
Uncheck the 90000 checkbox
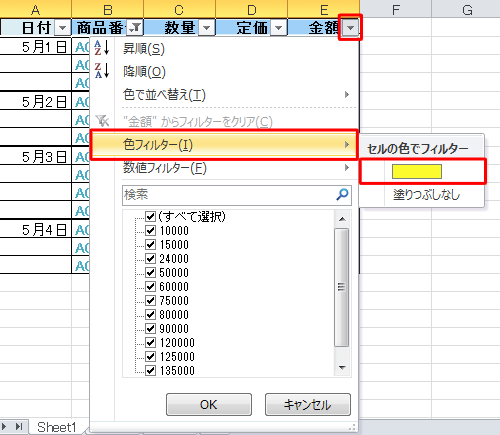[x=151, y=329]
